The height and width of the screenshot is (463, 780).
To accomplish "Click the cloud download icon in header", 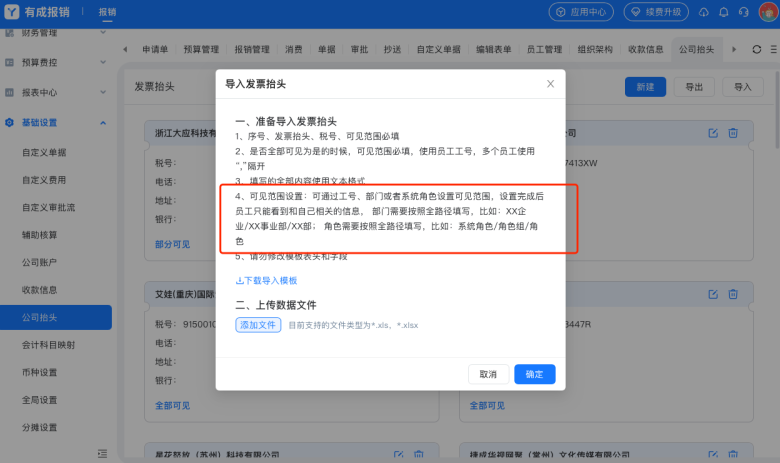I will coord(704,12).
